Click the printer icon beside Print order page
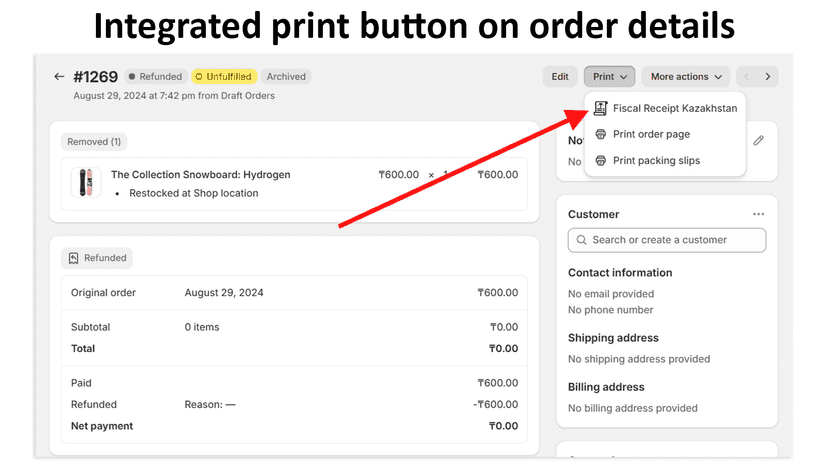Screen dimensions: 828x466 (600, 134)
